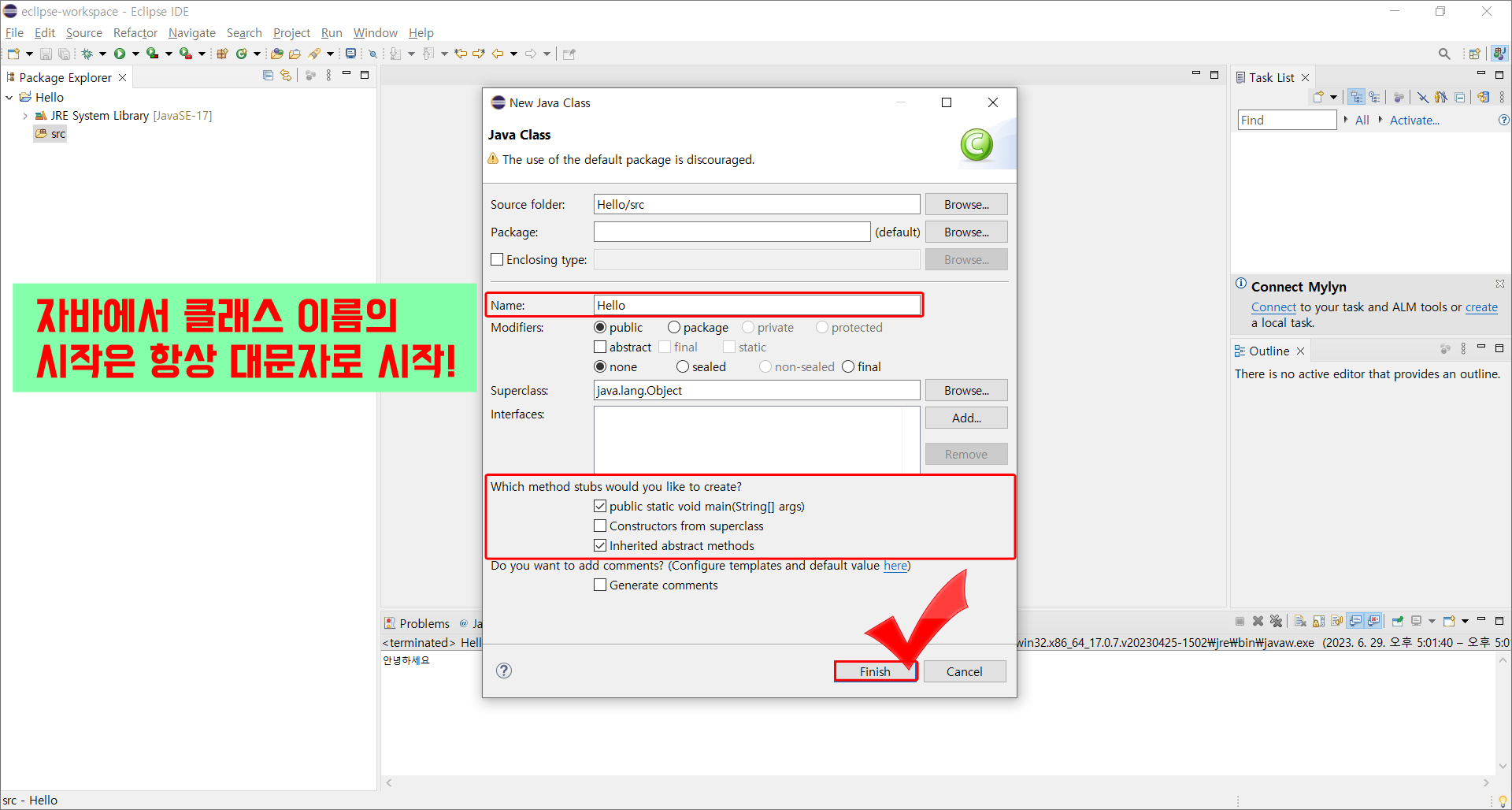Screen dimensions: 1512x810
Task: Click New Task icon in Task List
Action: pos(1318,97)
